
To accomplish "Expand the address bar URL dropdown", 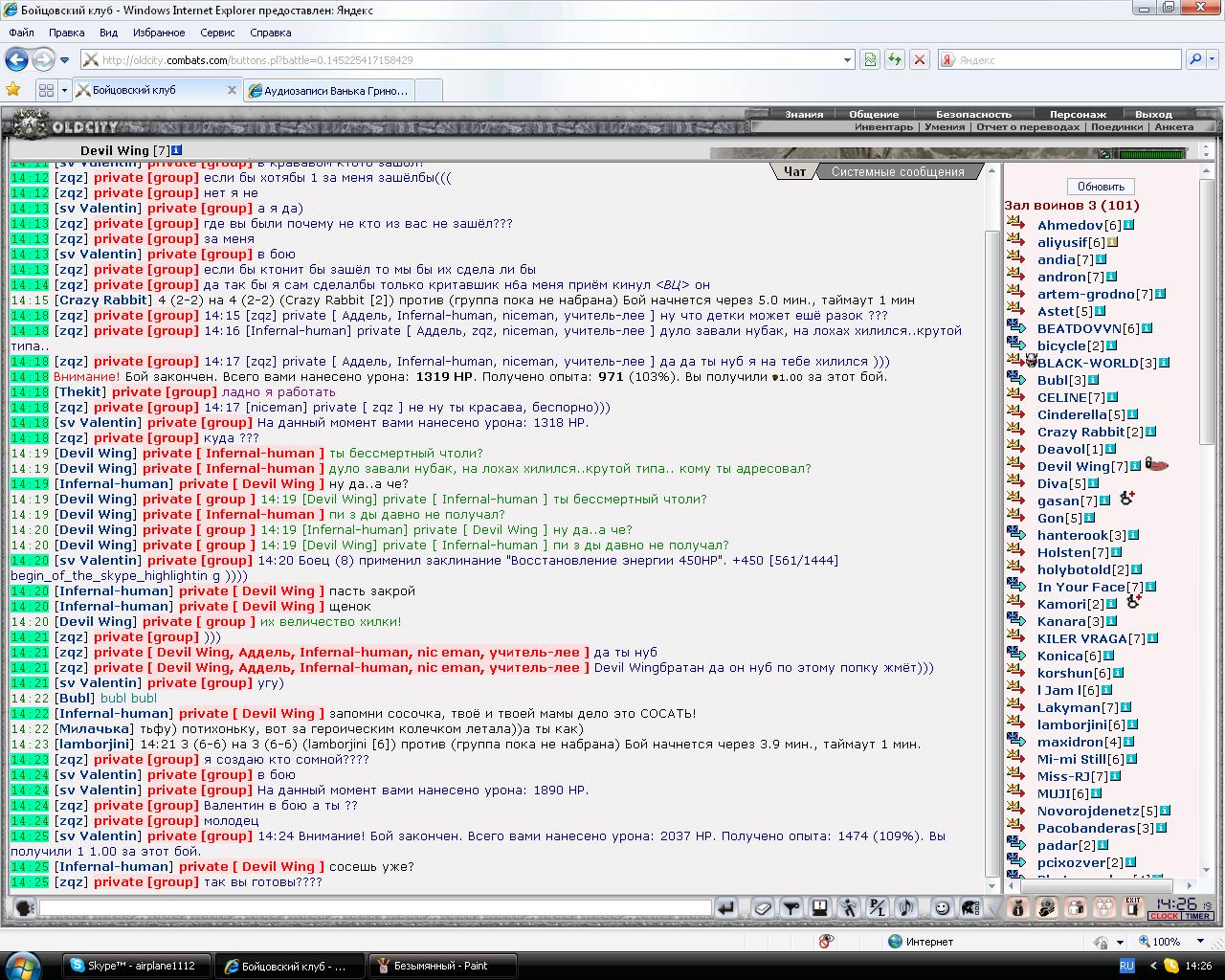I will 847,59.
